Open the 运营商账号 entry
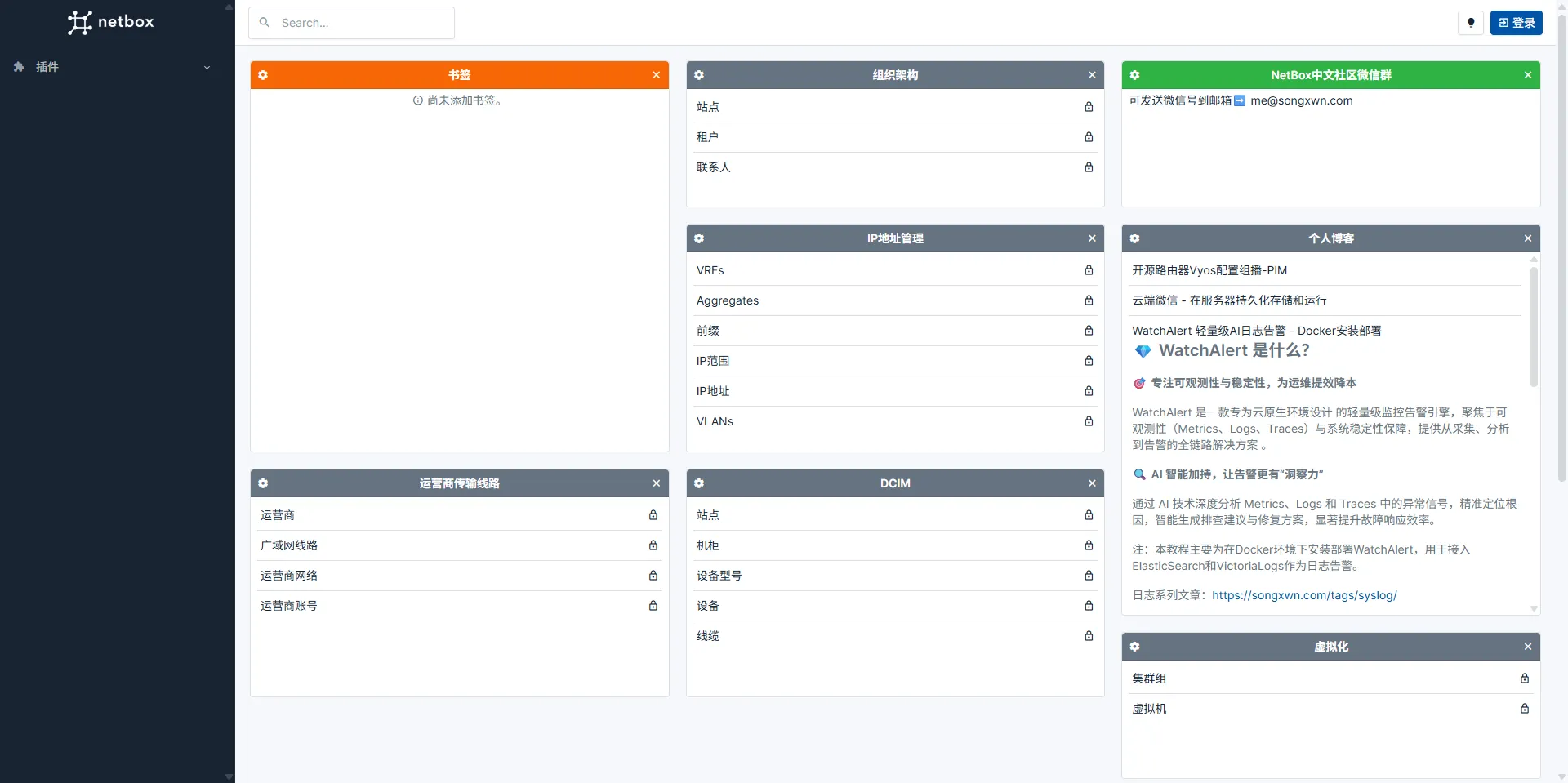 click(x=460, y=606)
